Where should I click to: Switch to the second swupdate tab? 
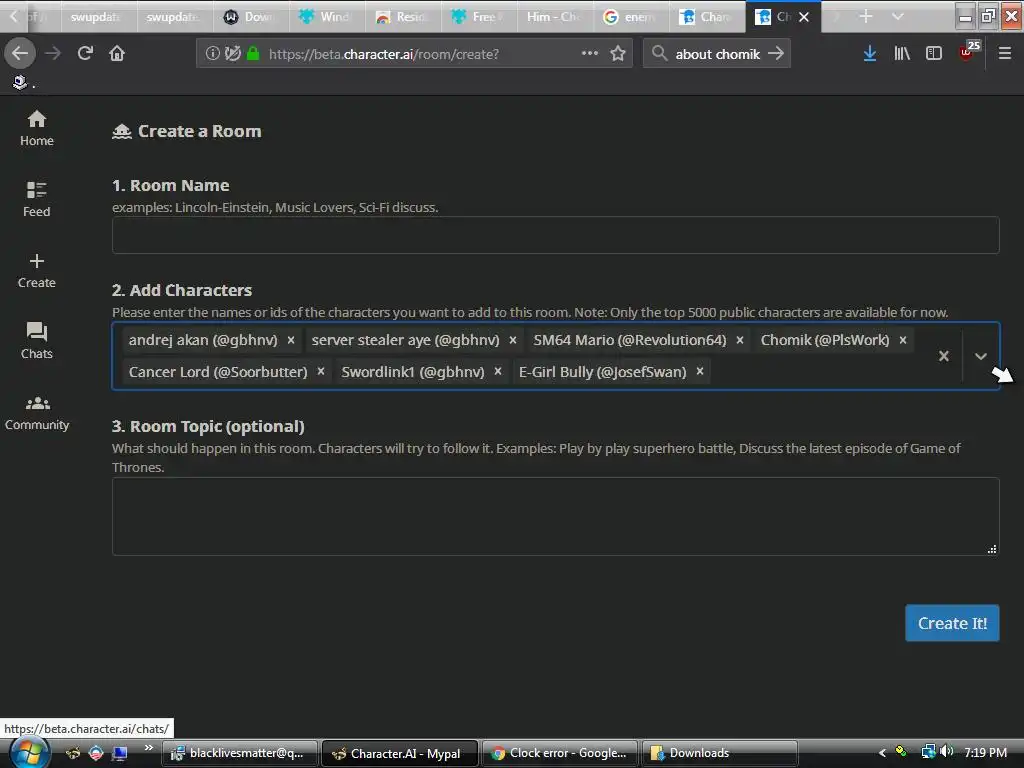175,17
